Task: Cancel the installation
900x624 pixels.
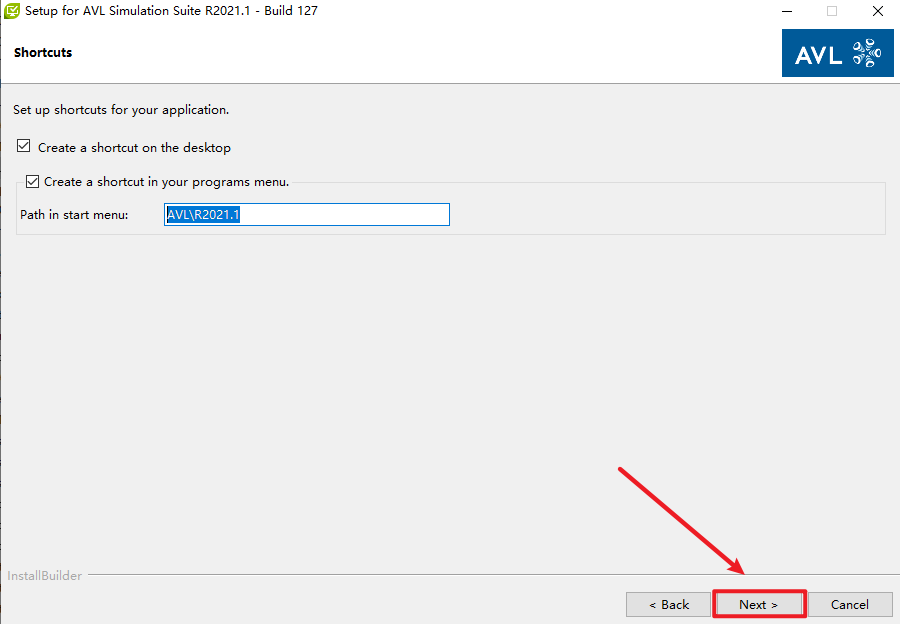Action: click(849, 604)
